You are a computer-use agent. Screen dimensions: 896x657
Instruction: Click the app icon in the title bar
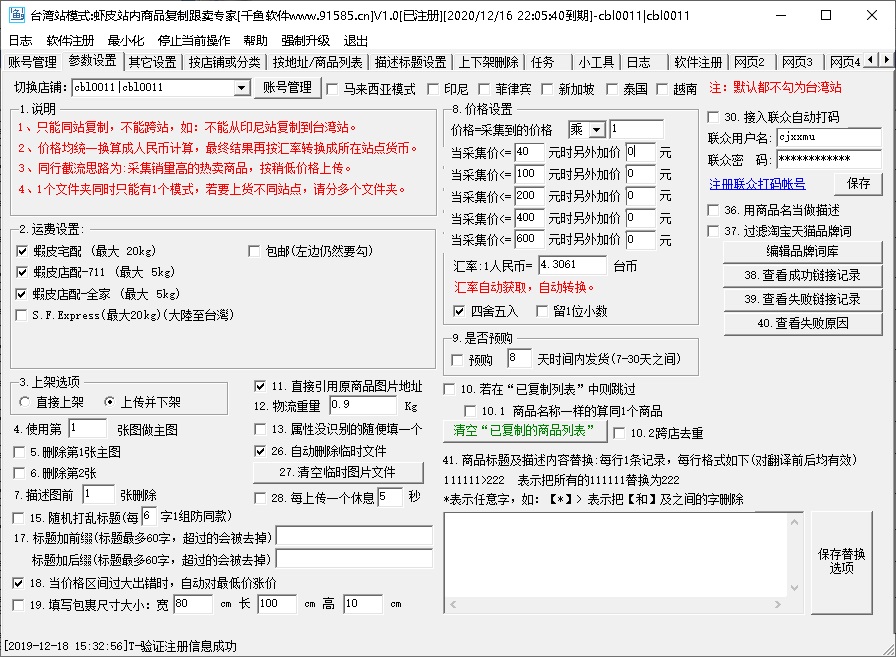pos(16,15)
